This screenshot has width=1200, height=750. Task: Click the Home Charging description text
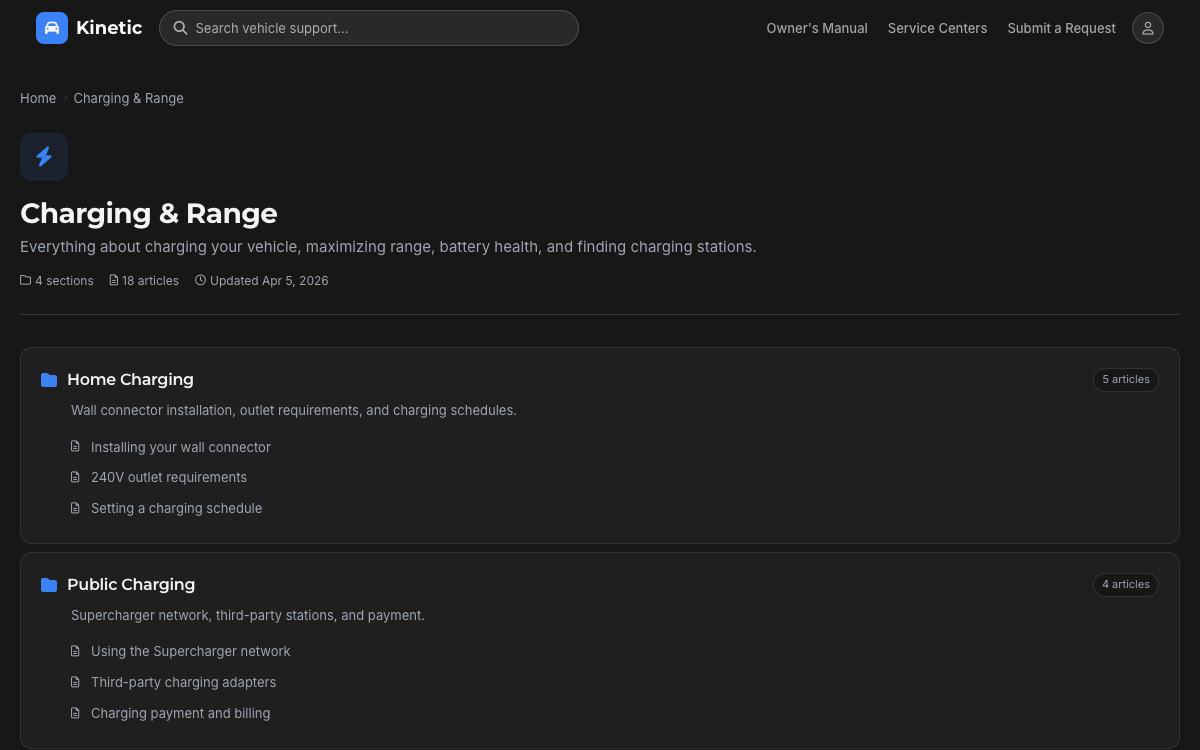pyautogui.click(x=294, y=411)
